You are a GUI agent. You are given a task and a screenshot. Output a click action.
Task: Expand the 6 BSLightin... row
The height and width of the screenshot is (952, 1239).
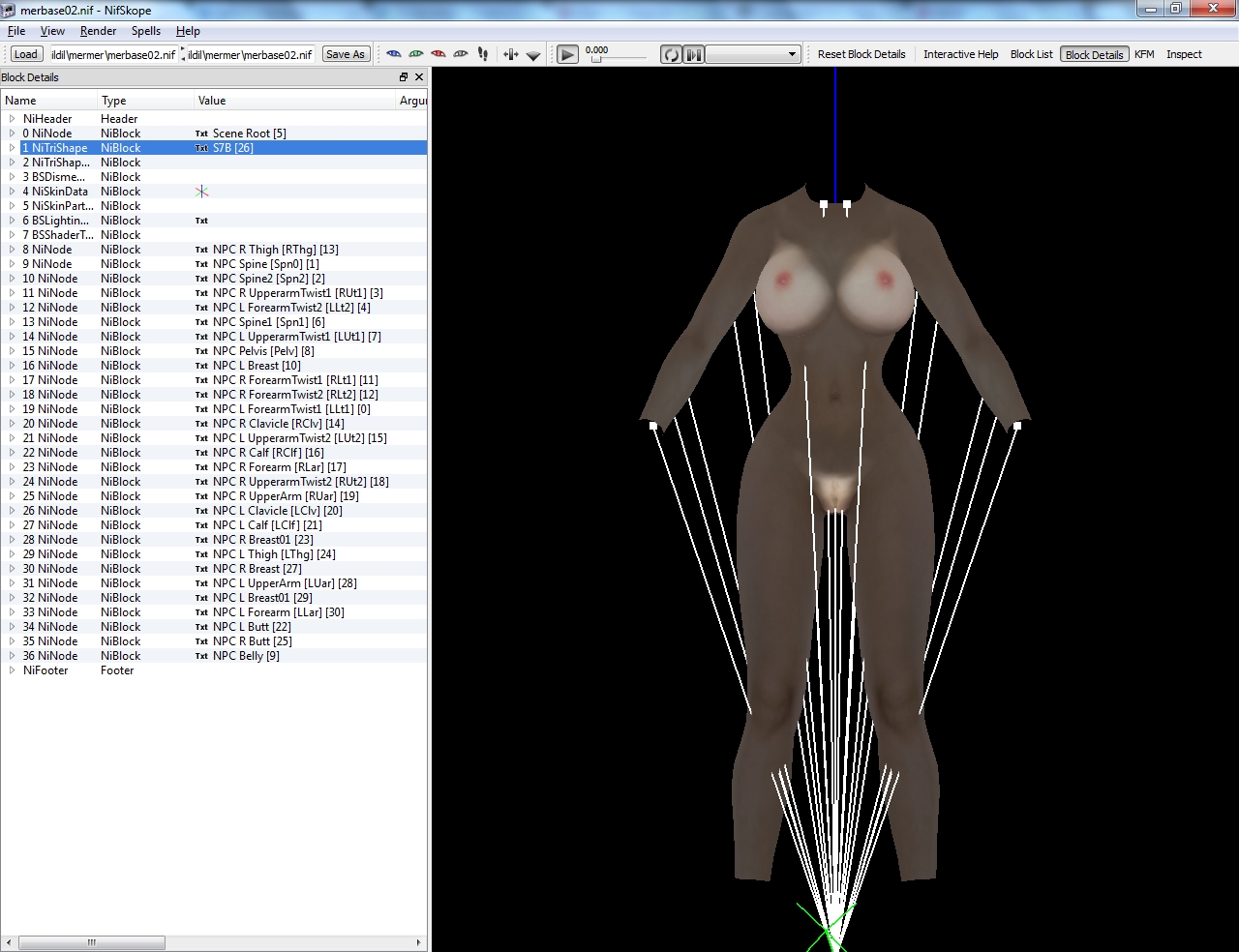12,221
